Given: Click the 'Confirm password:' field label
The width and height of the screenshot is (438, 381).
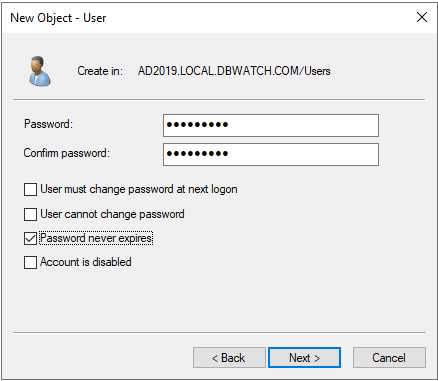Looking at the screenshot, I should pos(67,153).
